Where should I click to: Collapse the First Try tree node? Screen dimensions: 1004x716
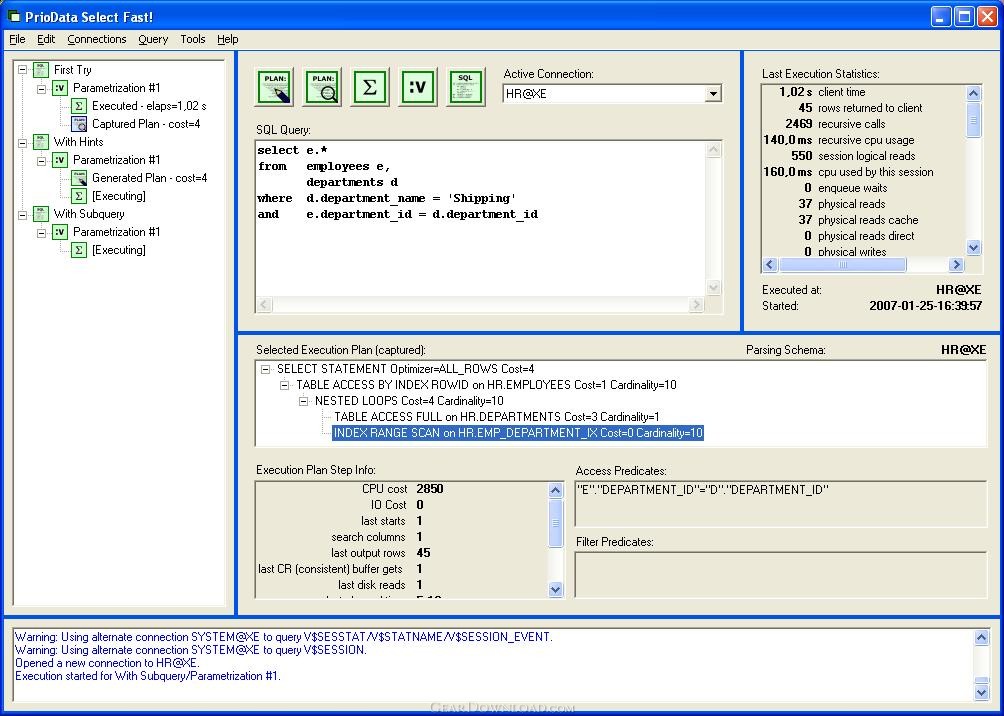pyautogui.click(x=22, y=70)
